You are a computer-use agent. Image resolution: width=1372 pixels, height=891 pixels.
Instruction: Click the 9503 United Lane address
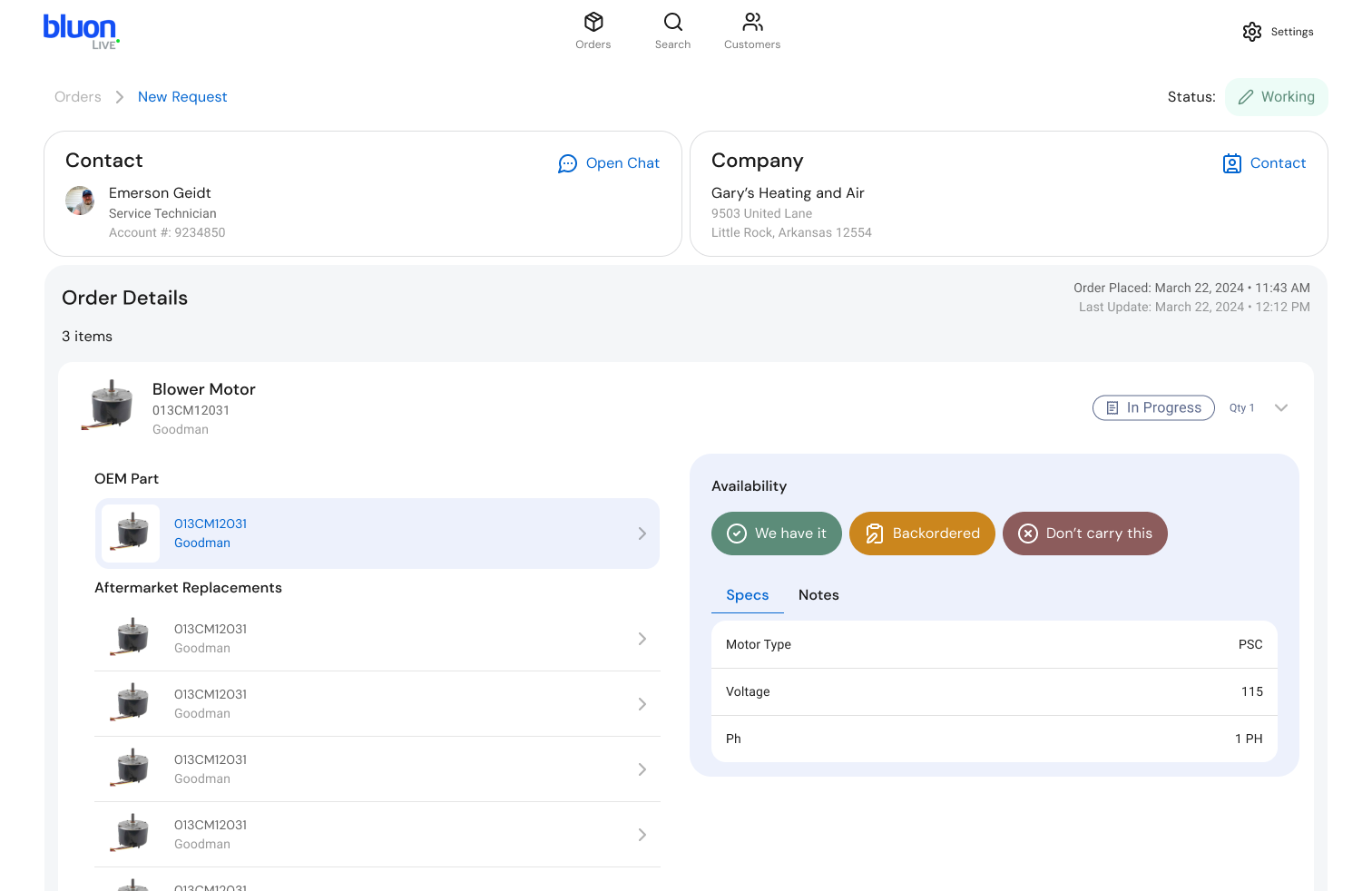pyautogui.click(x=762, y=214)
